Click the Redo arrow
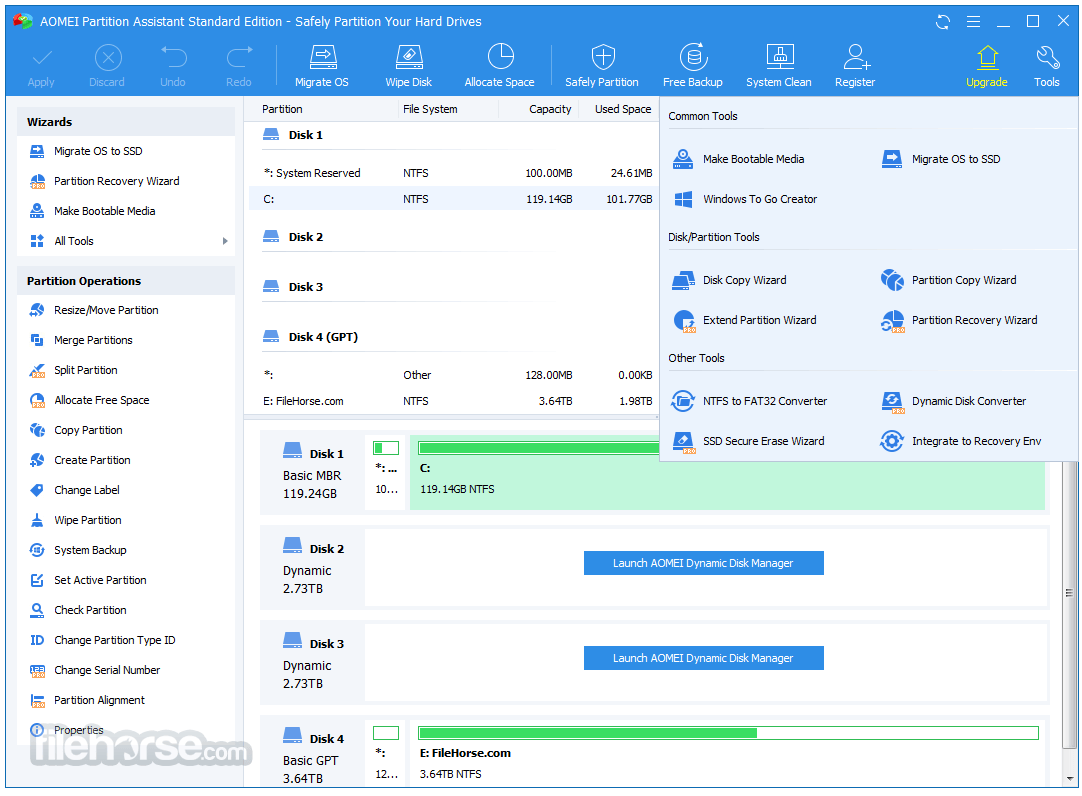 coord(239,66)
